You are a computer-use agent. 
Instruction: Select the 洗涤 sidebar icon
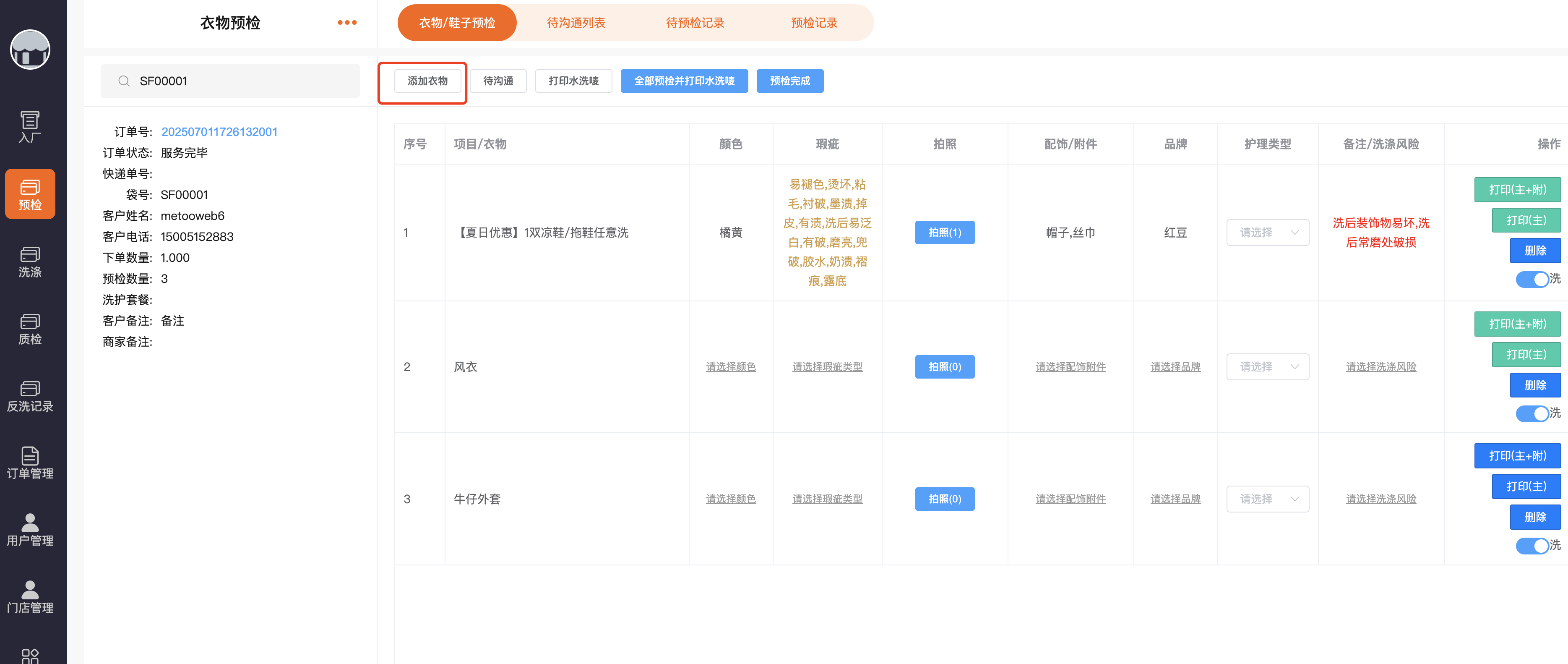(30, 261)
